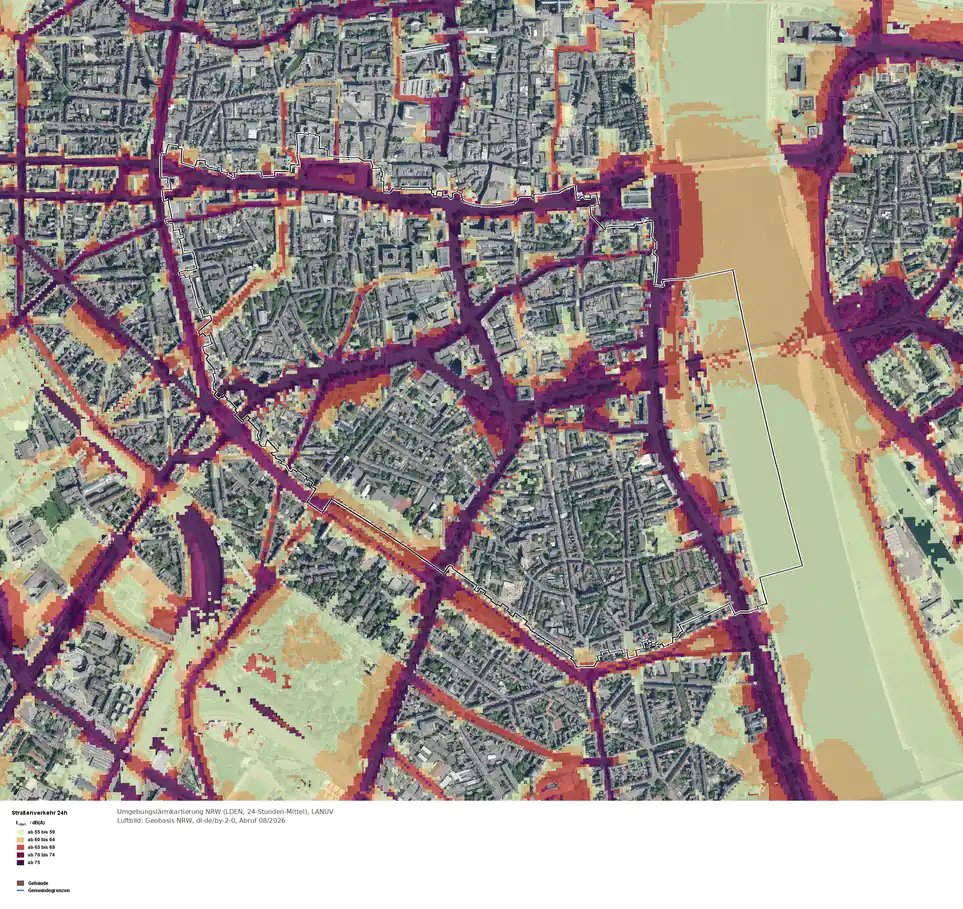Click the 'Gemeindegrenzen' legend label

coord(49,891)
